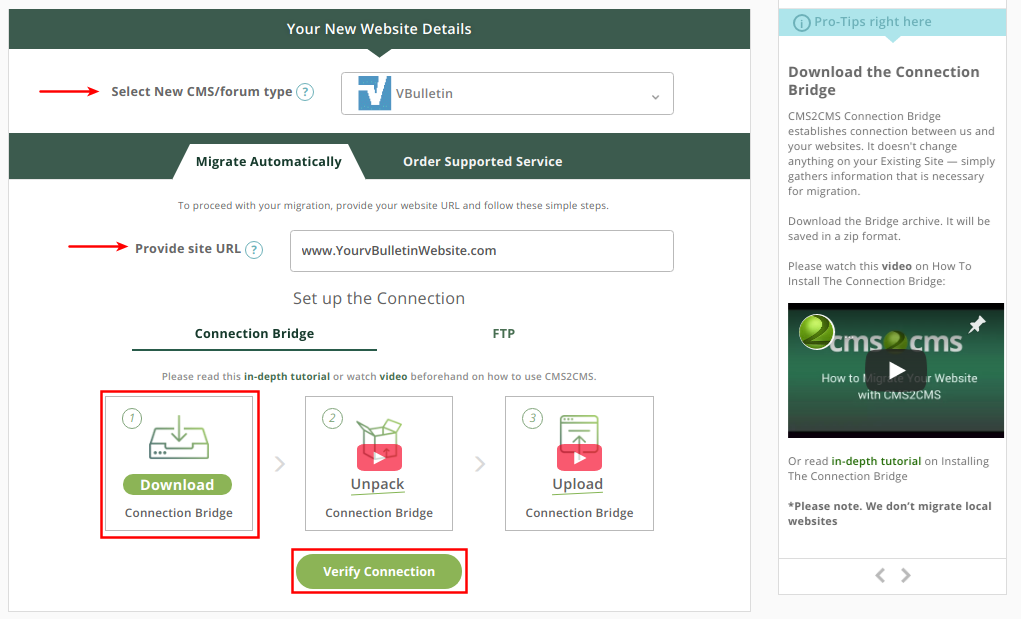Go to previous Pro-Tip with left arrow

[x=880, y=575]
